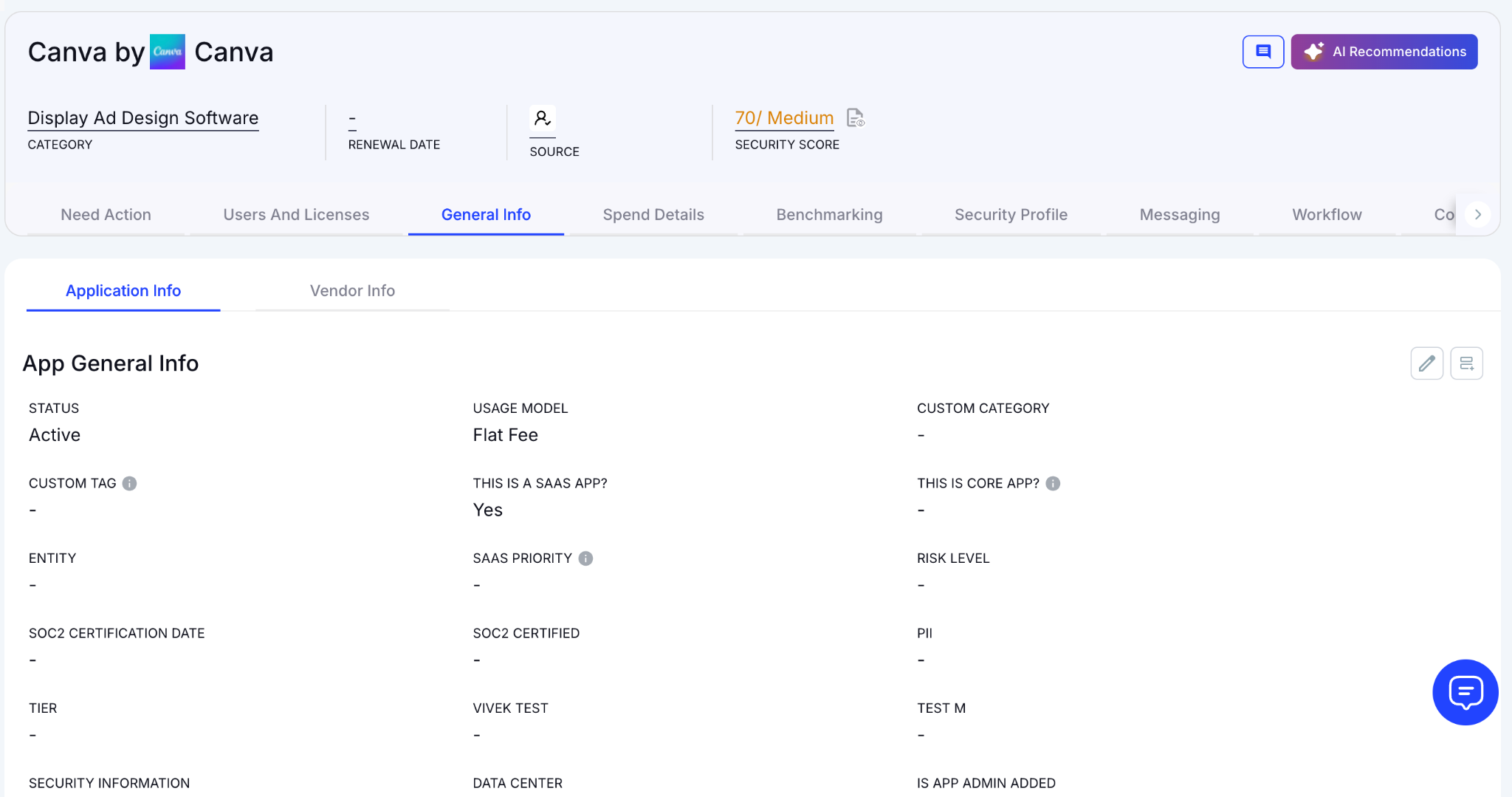This screenshot has width=1512, height=797.
Task: Click the Active status value
Action: click(x=55, y=435)
